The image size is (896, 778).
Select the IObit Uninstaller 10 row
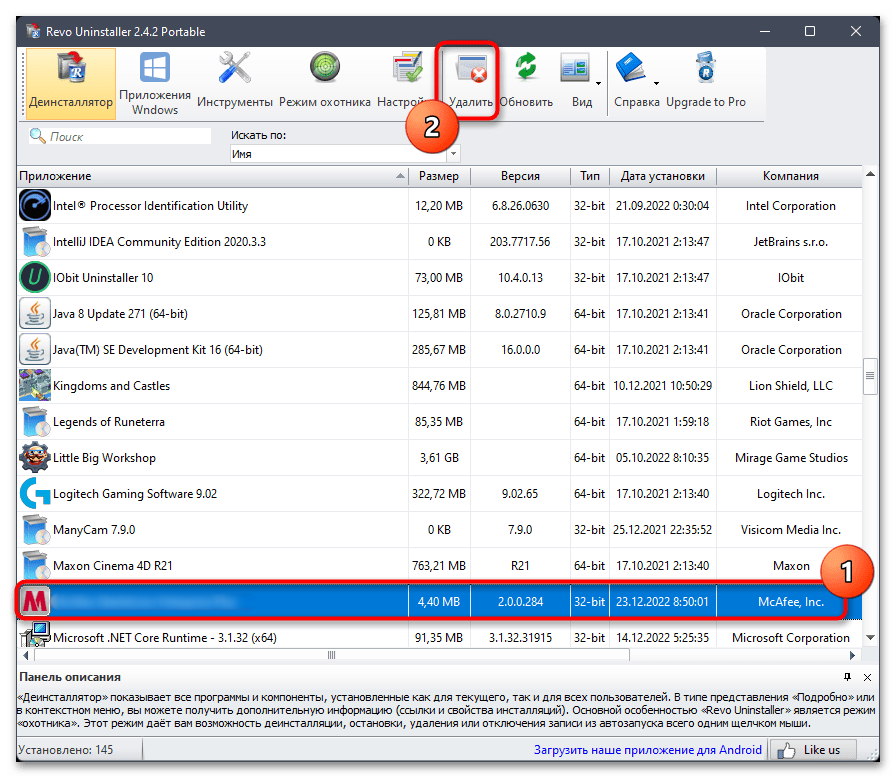200,277
